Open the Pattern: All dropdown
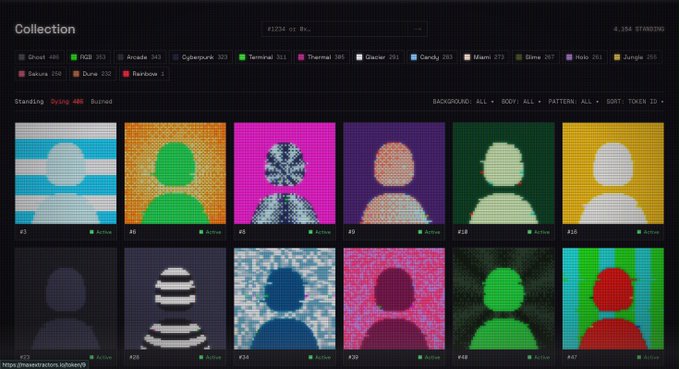Image resolution: width=679 pixels, height=369 pixels. [x=574, y=101]
